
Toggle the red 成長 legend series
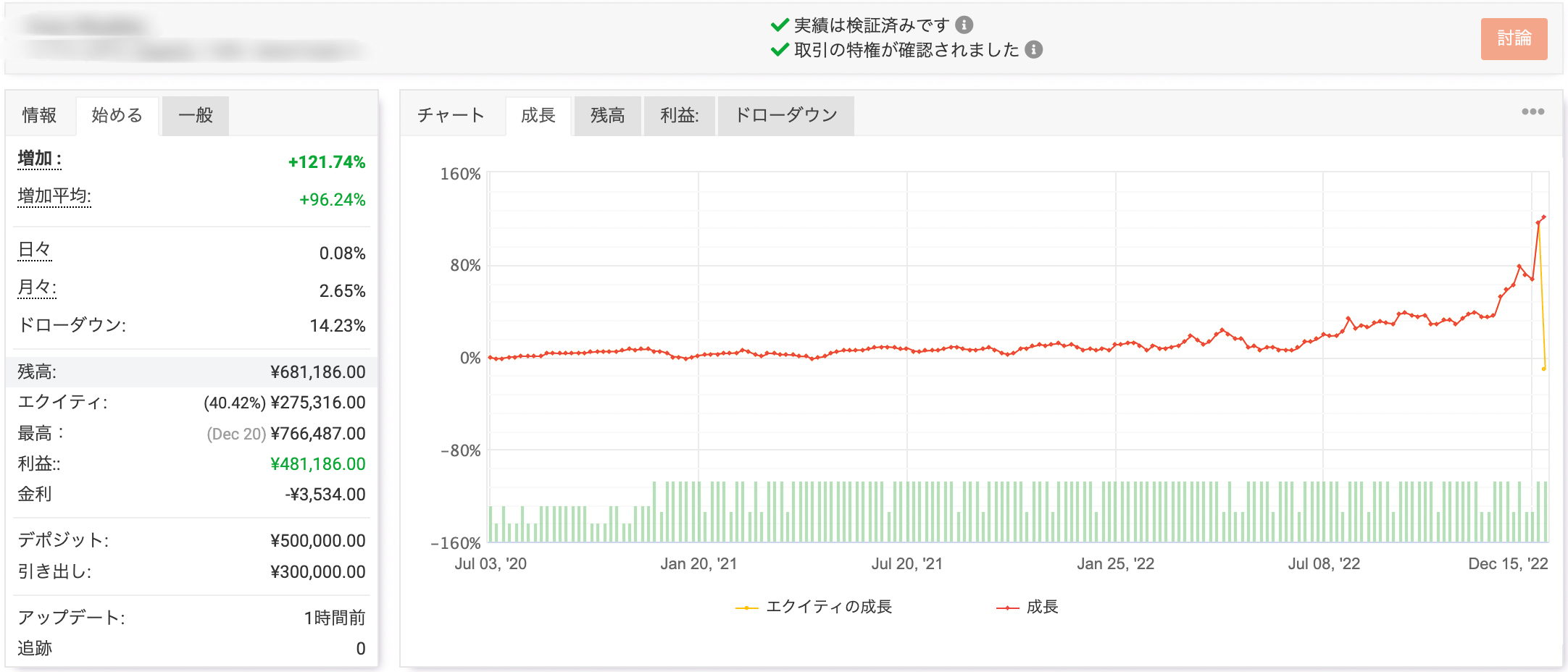1027,607
